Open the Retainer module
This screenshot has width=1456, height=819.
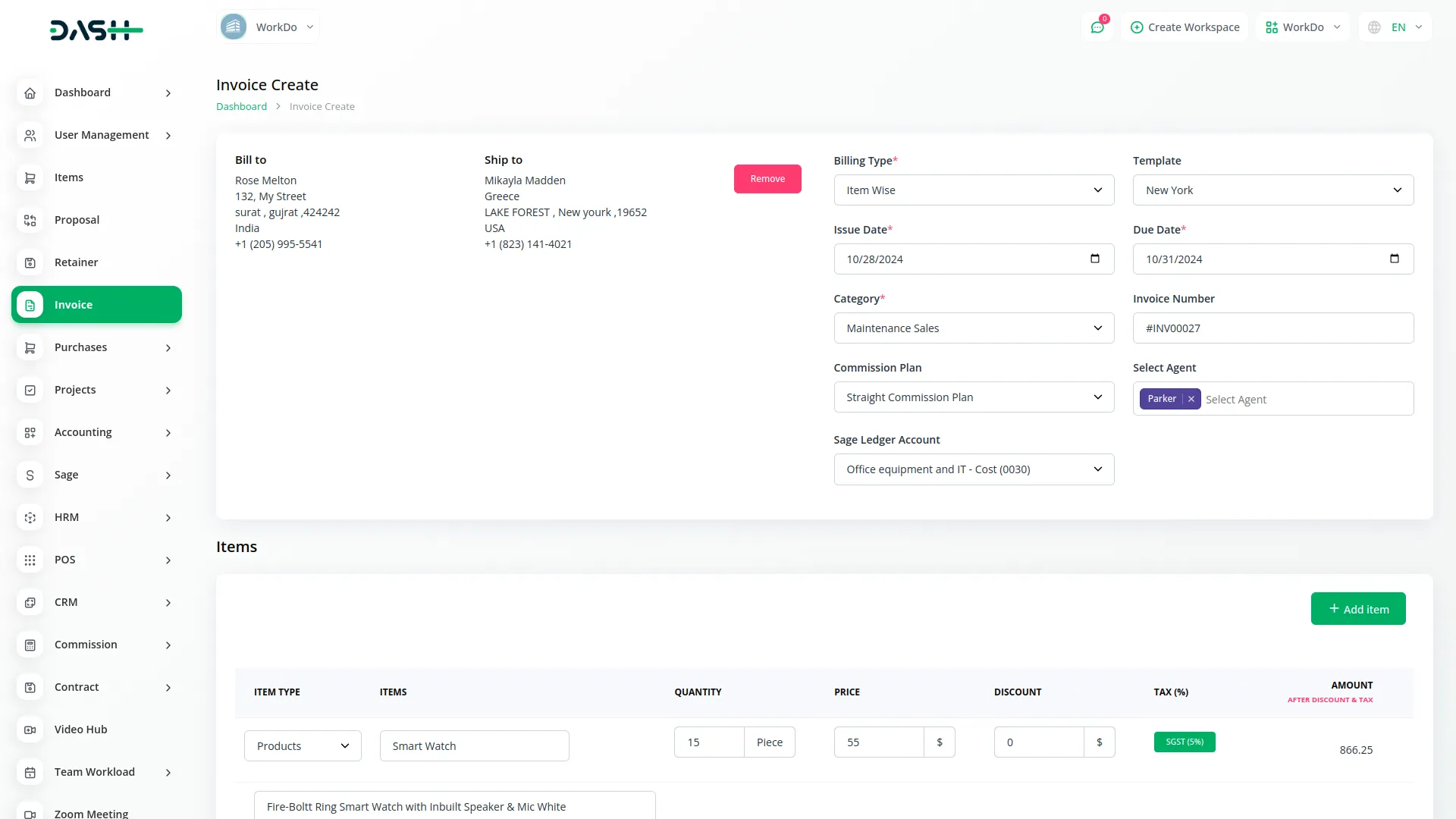76,262
